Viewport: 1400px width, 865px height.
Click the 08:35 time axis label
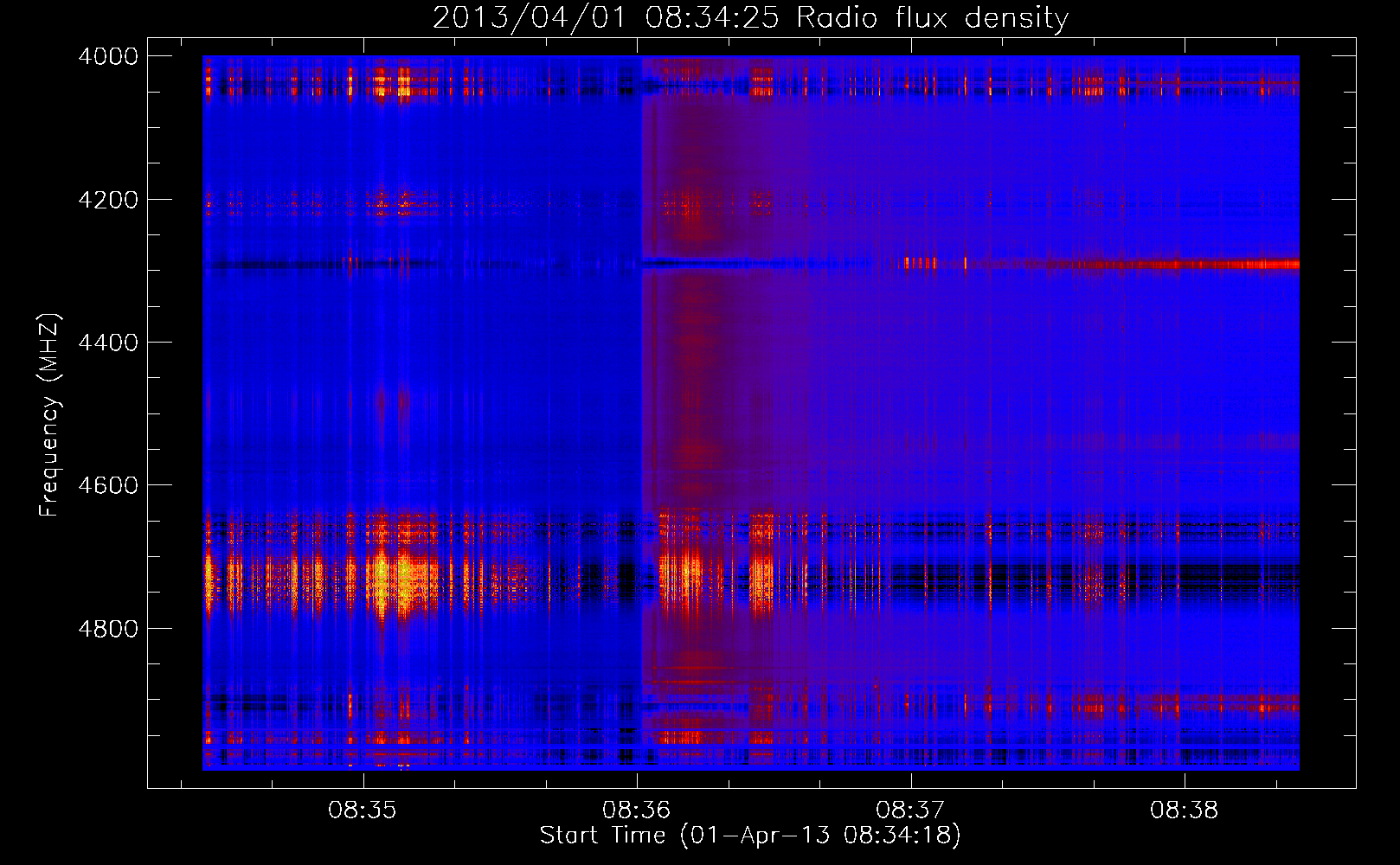[363, 811]
